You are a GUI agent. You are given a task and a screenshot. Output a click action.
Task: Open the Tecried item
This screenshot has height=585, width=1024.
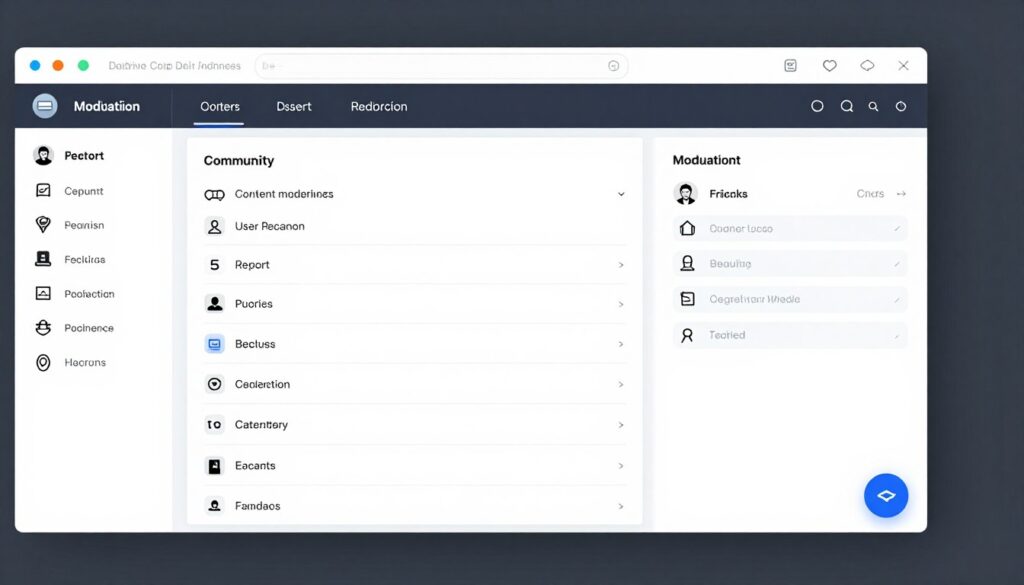(790, 335)
